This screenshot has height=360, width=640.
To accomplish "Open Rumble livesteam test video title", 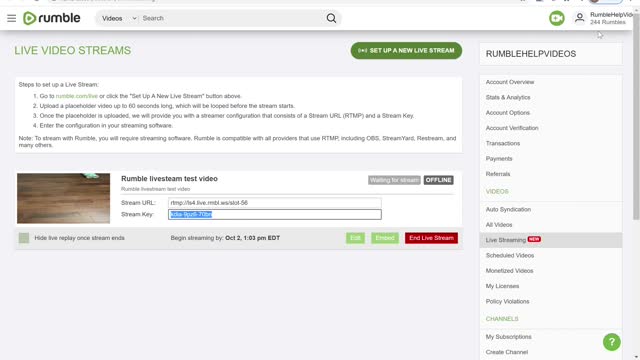I will 169,179.
